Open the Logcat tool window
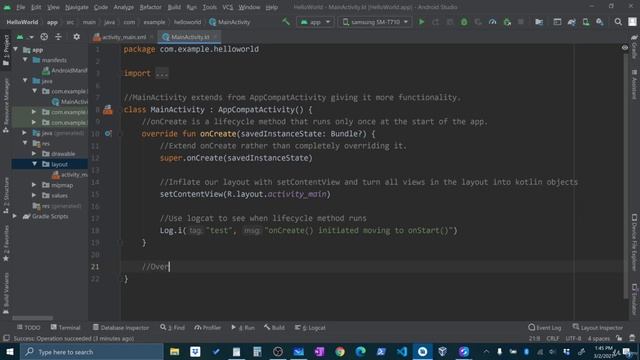This screenshot has width=640, height=360. [x=310, y=327]
